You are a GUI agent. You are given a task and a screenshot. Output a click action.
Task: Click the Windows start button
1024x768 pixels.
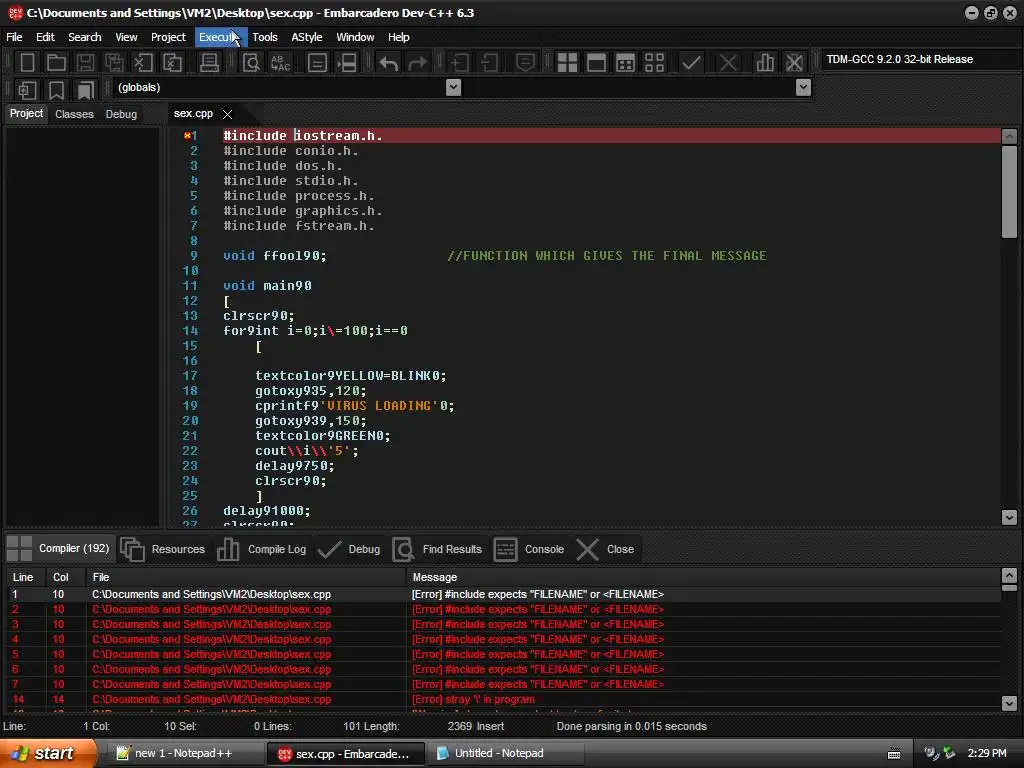(48, 753)
